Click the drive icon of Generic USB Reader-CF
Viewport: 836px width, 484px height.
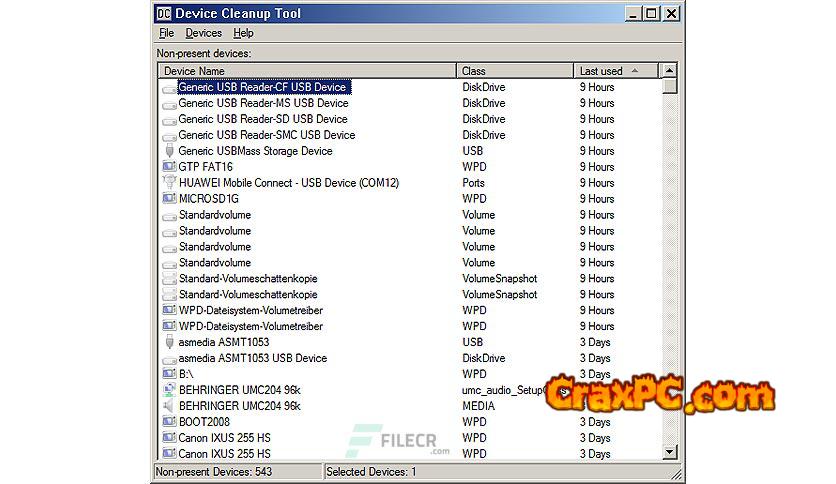pyautogui.click(x=169, y=88)
